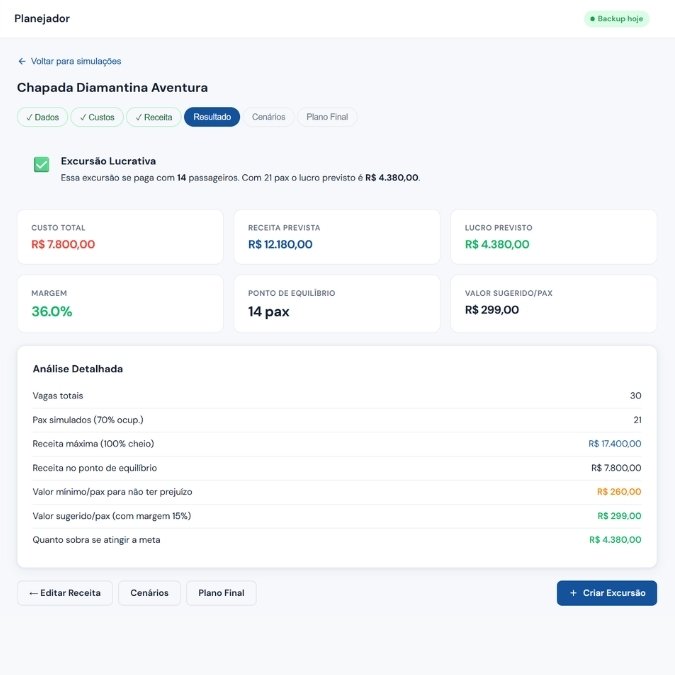Click the bottom Cenários button

pos(149,593)
